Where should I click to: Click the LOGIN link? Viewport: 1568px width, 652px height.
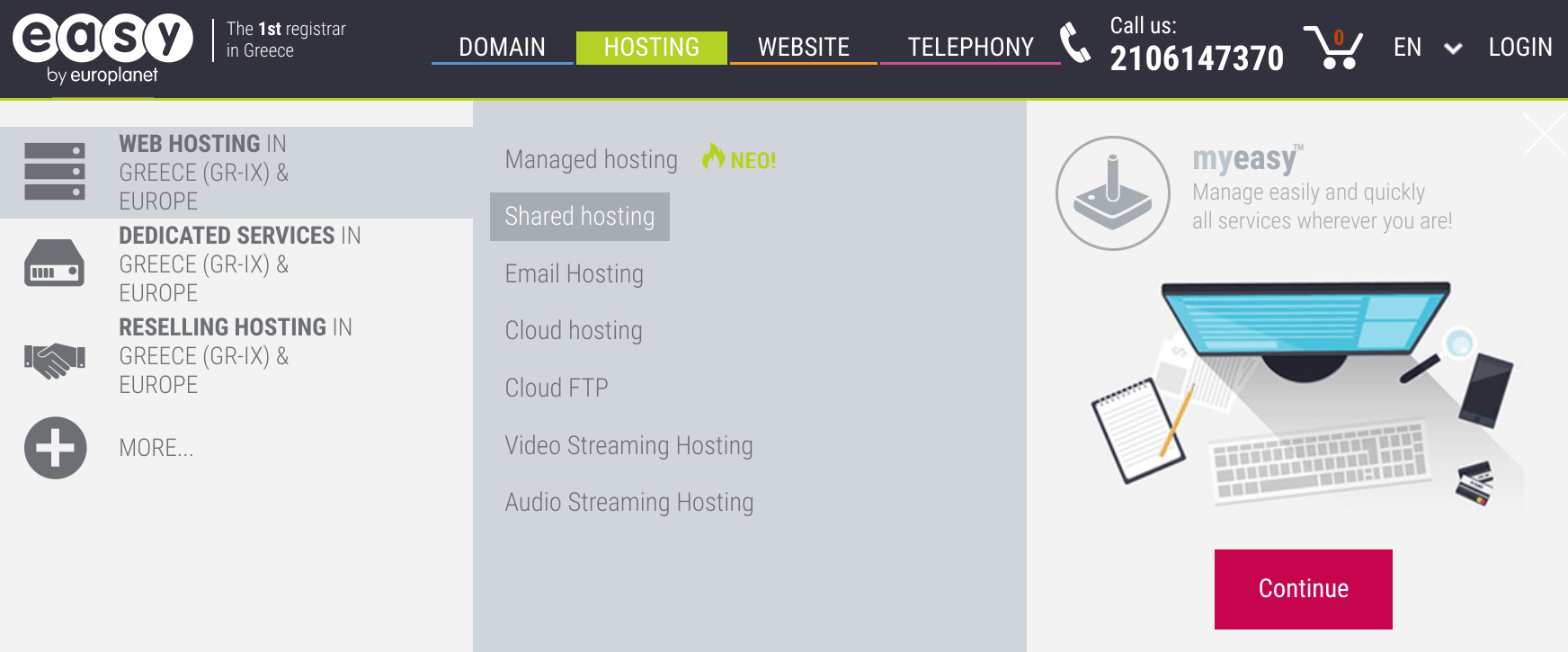click(x=1520, y=47)
